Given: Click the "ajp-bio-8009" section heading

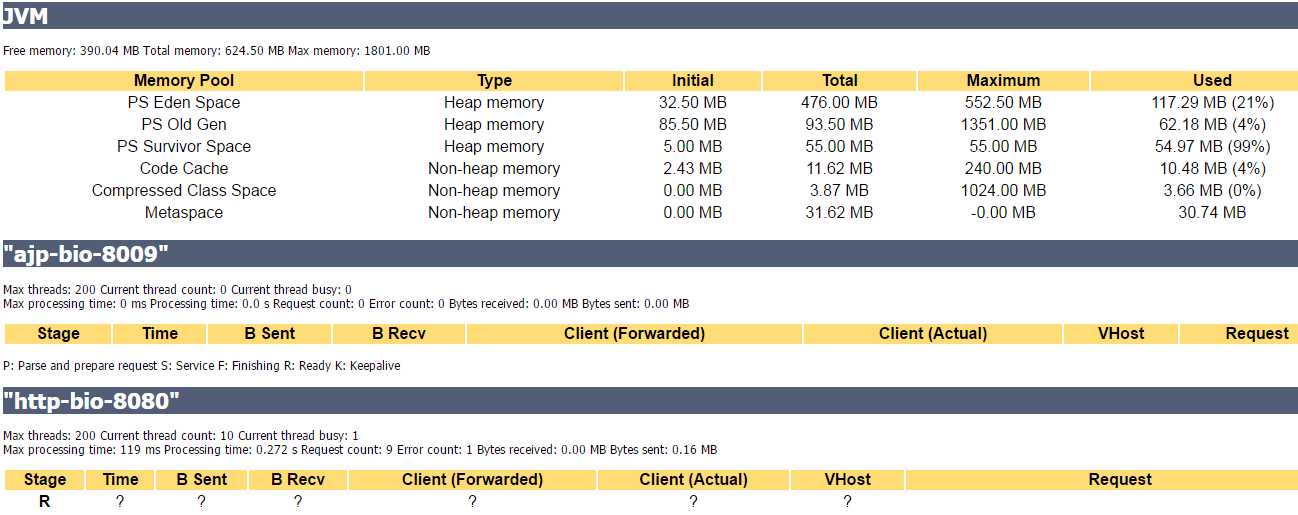Looking at the screenshot, I should [85, 254].
